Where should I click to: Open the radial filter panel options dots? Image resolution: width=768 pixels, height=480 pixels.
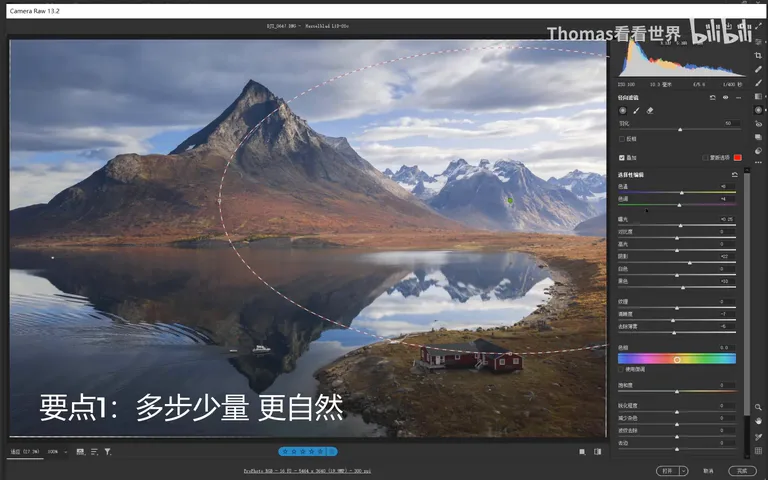point(738,97)
